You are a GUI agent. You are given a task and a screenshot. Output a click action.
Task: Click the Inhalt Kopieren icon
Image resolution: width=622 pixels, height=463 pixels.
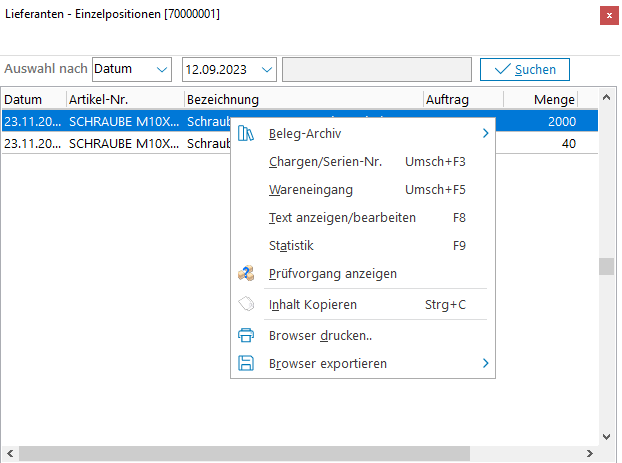click(246, 304)
